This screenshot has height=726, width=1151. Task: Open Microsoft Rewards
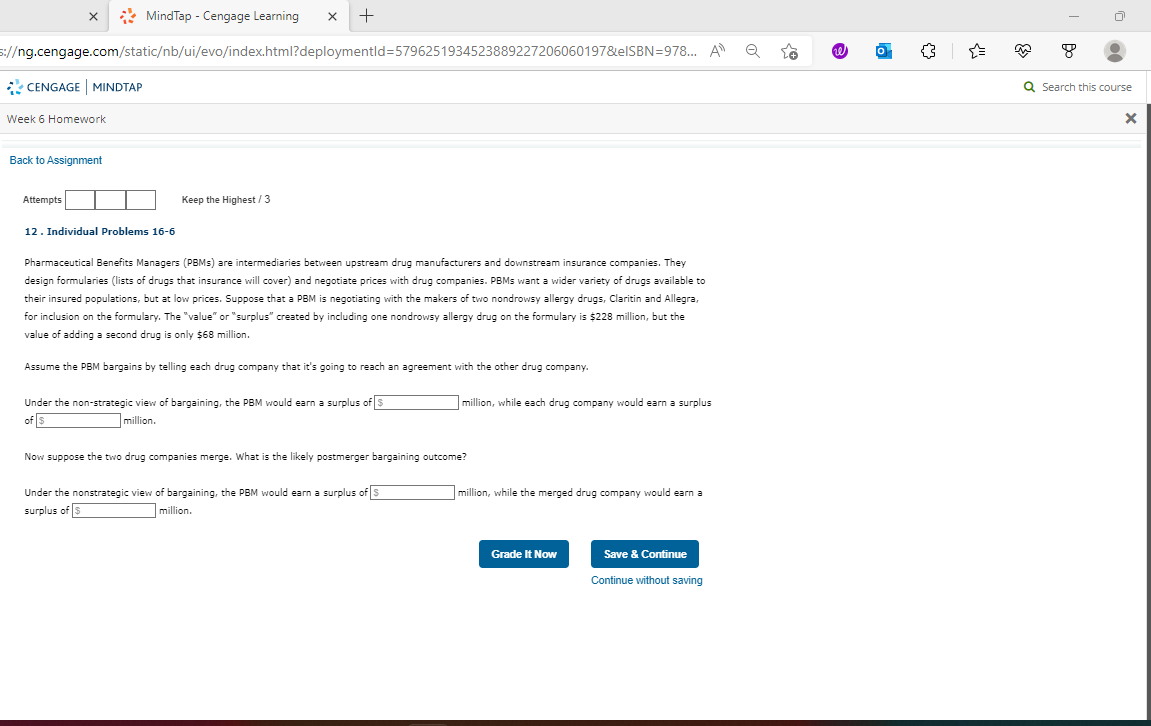pyautogui.click(x=1069, y=50)
